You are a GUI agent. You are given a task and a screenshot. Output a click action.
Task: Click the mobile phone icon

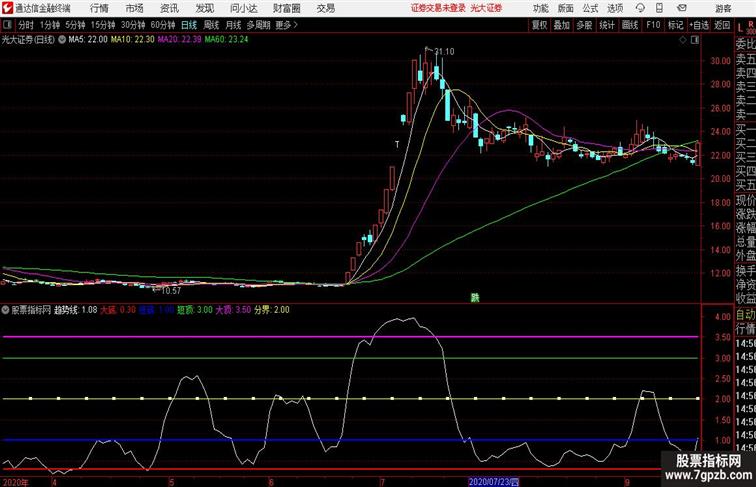click(x=660, y=8)
